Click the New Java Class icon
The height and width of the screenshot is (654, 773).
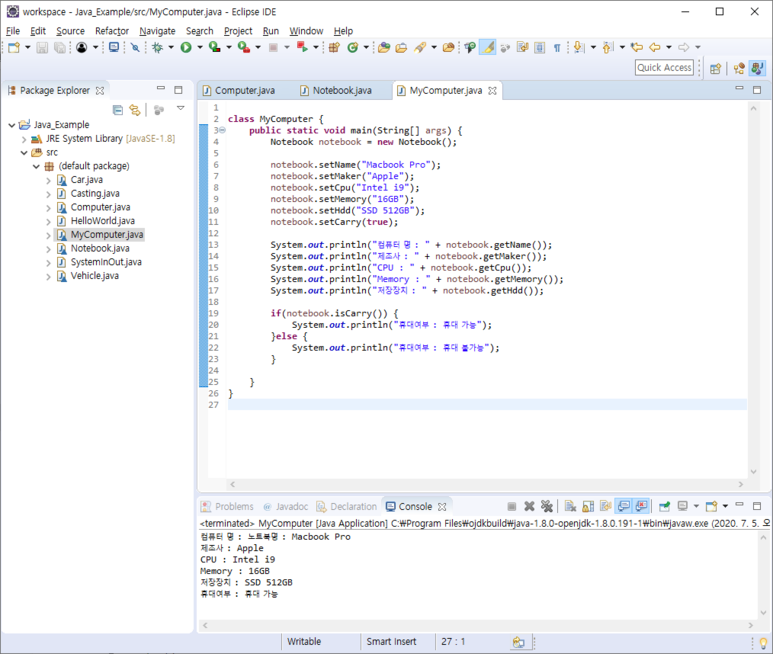coord(352,47)
